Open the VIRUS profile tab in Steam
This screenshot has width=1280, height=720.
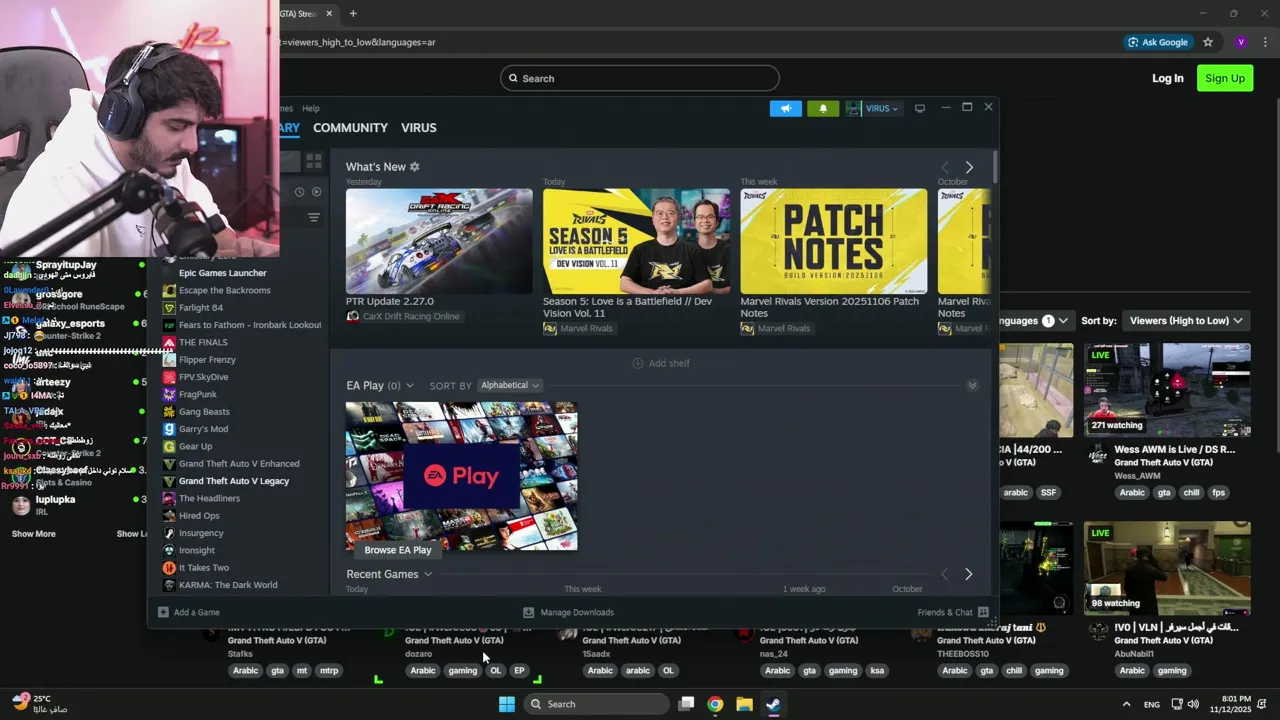click(419, 128)
